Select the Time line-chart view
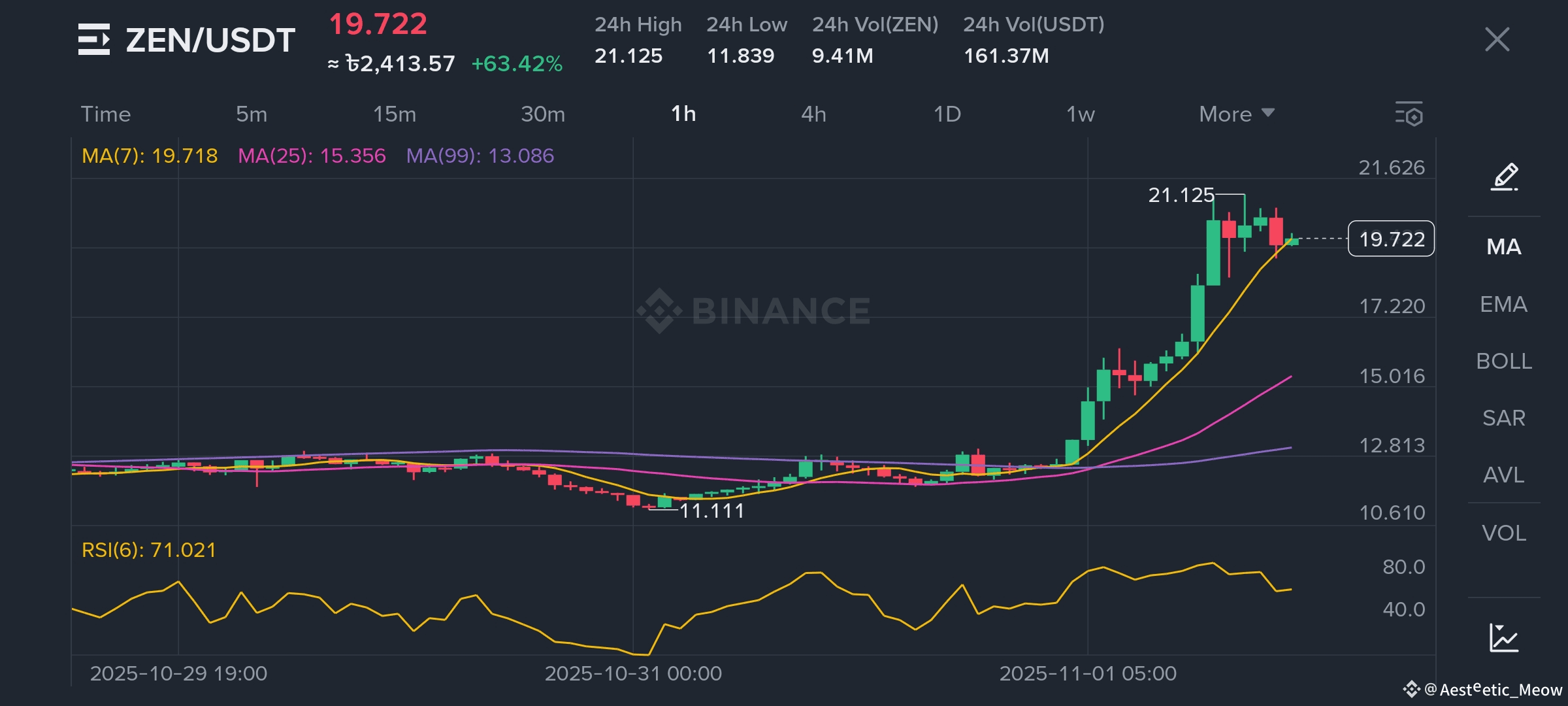 pyautogui.click(x=106, y=114)
